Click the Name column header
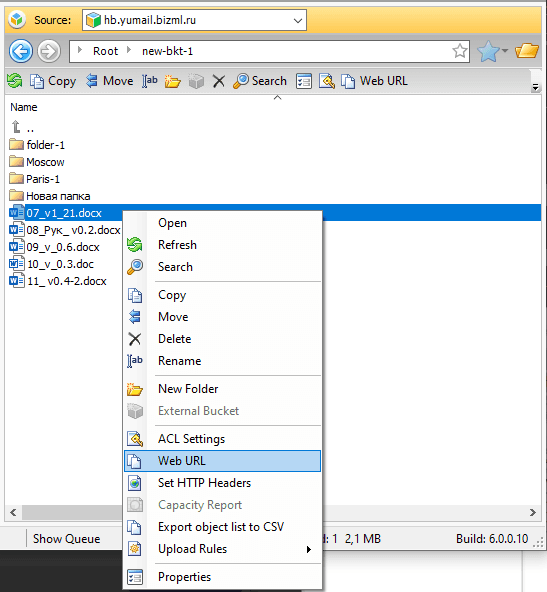547x592 pixels. 24,107
